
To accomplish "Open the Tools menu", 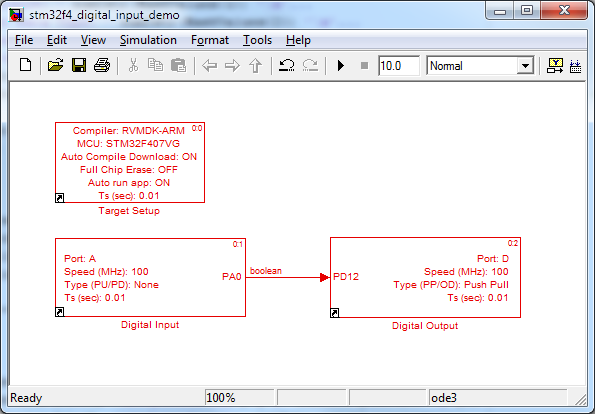I will 257,40.
